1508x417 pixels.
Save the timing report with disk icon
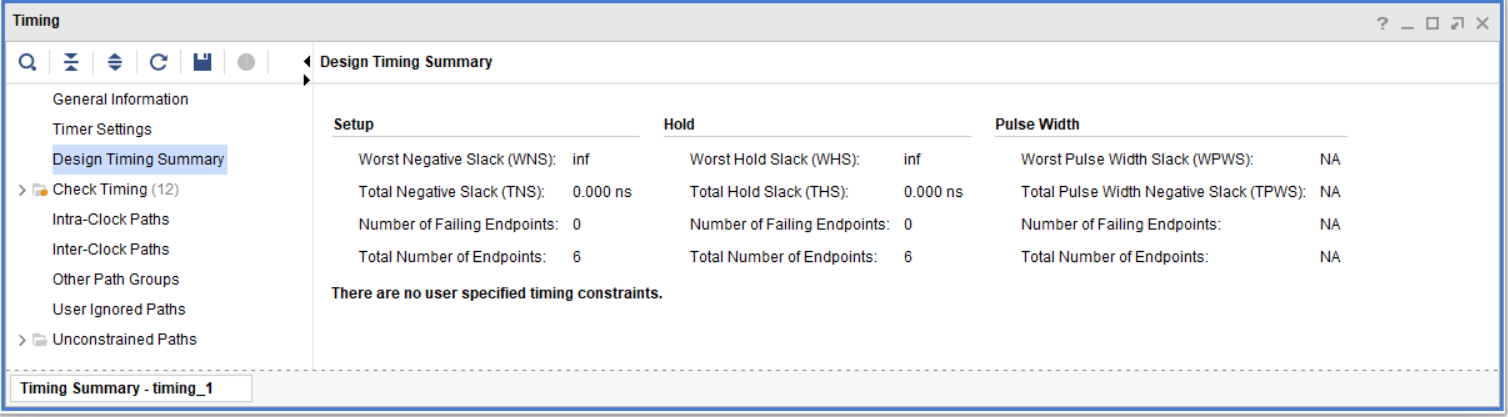[202, 62]
